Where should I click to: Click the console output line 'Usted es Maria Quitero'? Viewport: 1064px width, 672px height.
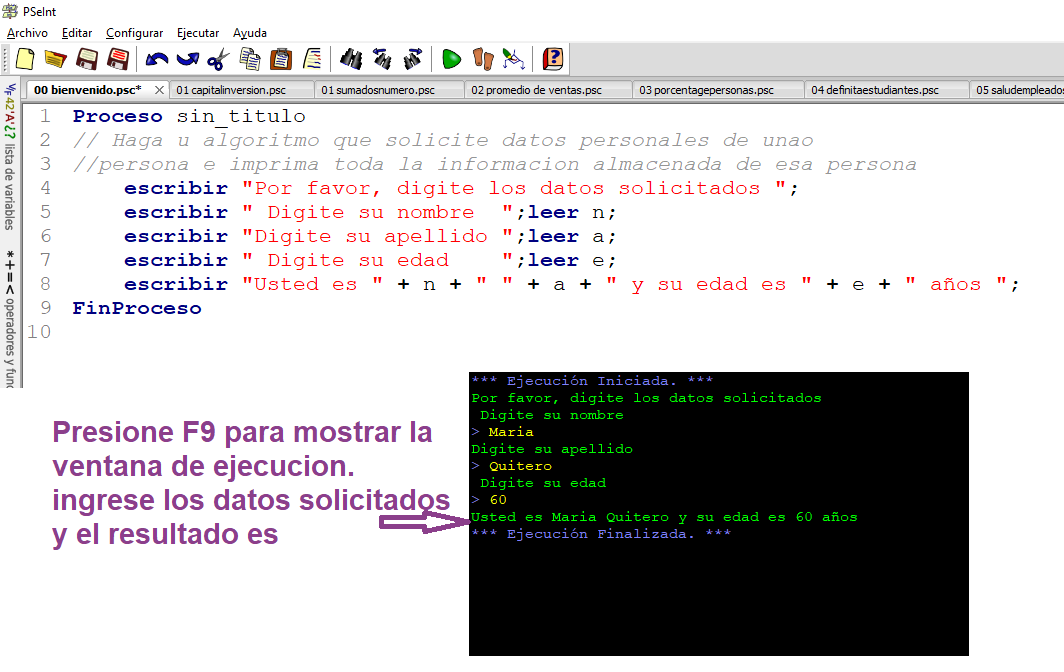(664, 517)
